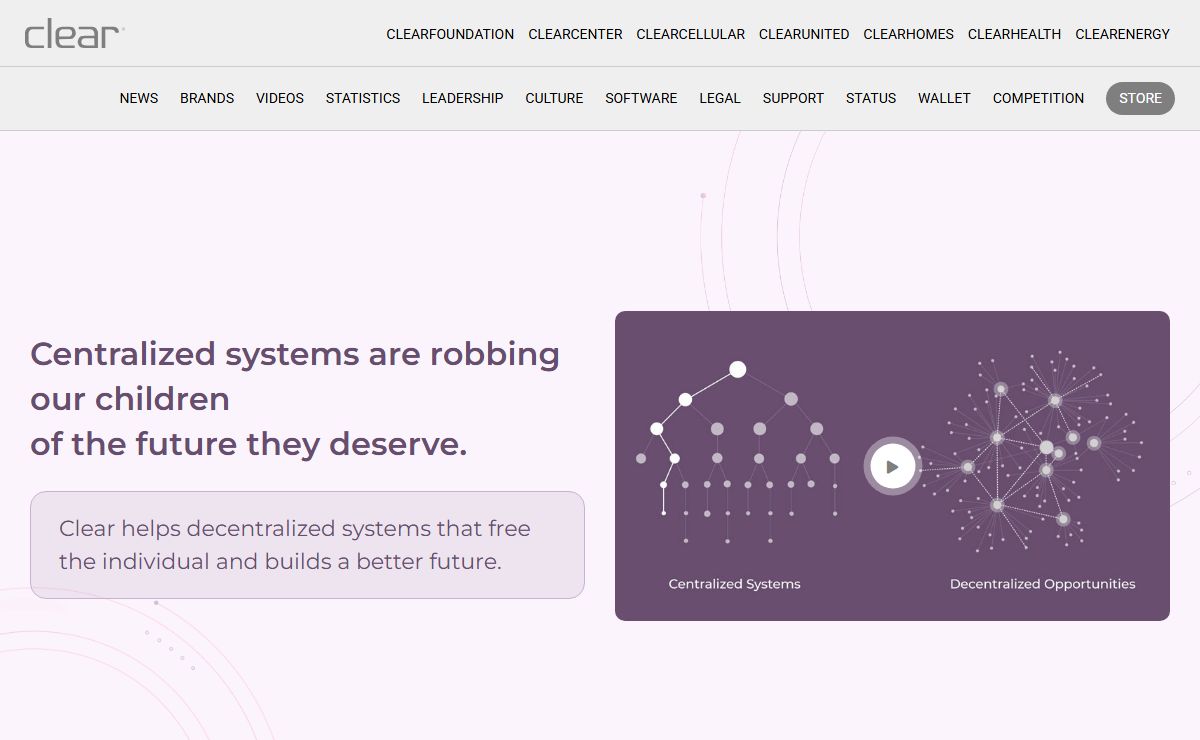Open STATISTICS menu item
1200x740 pixels.
pos(363,98)
